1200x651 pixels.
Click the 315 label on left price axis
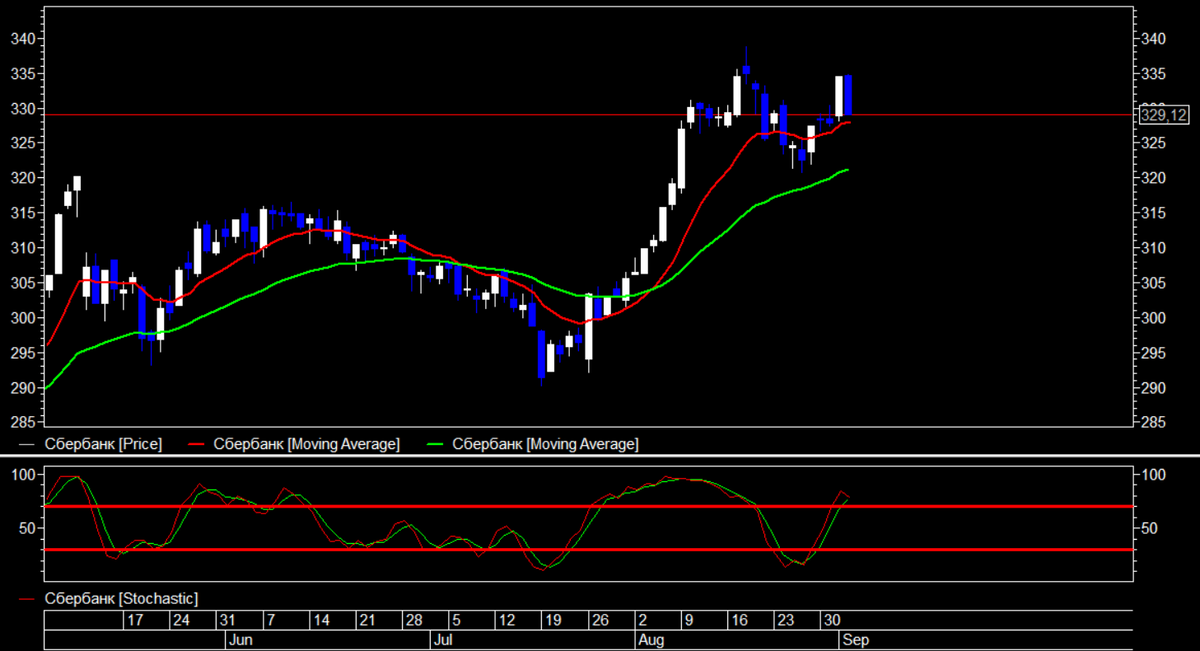click(23, 214)
